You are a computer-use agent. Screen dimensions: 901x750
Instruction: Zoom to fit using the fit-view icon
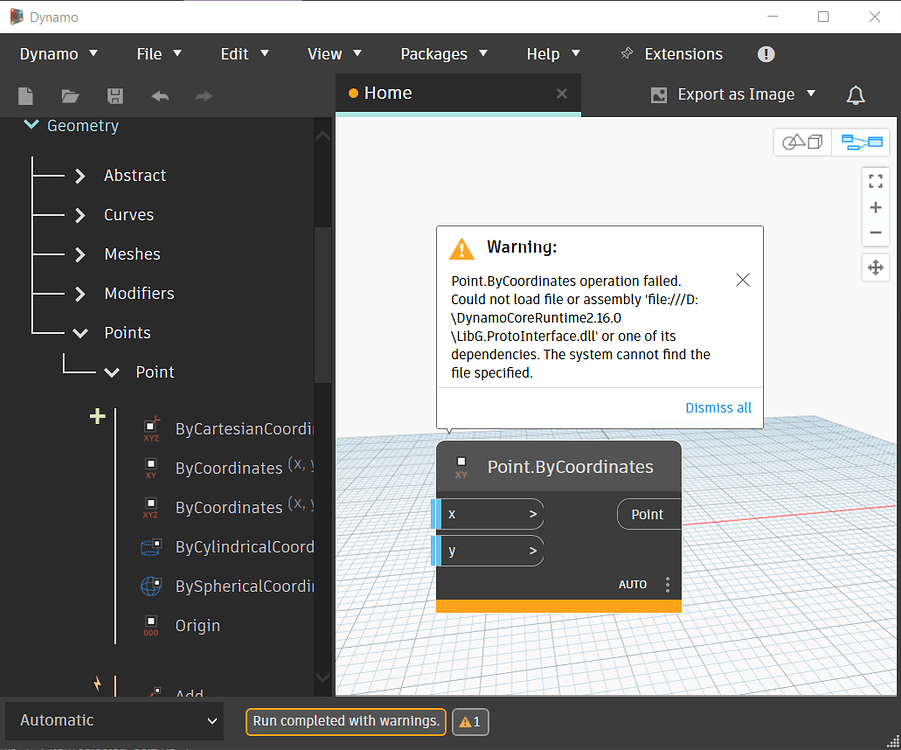875,181
